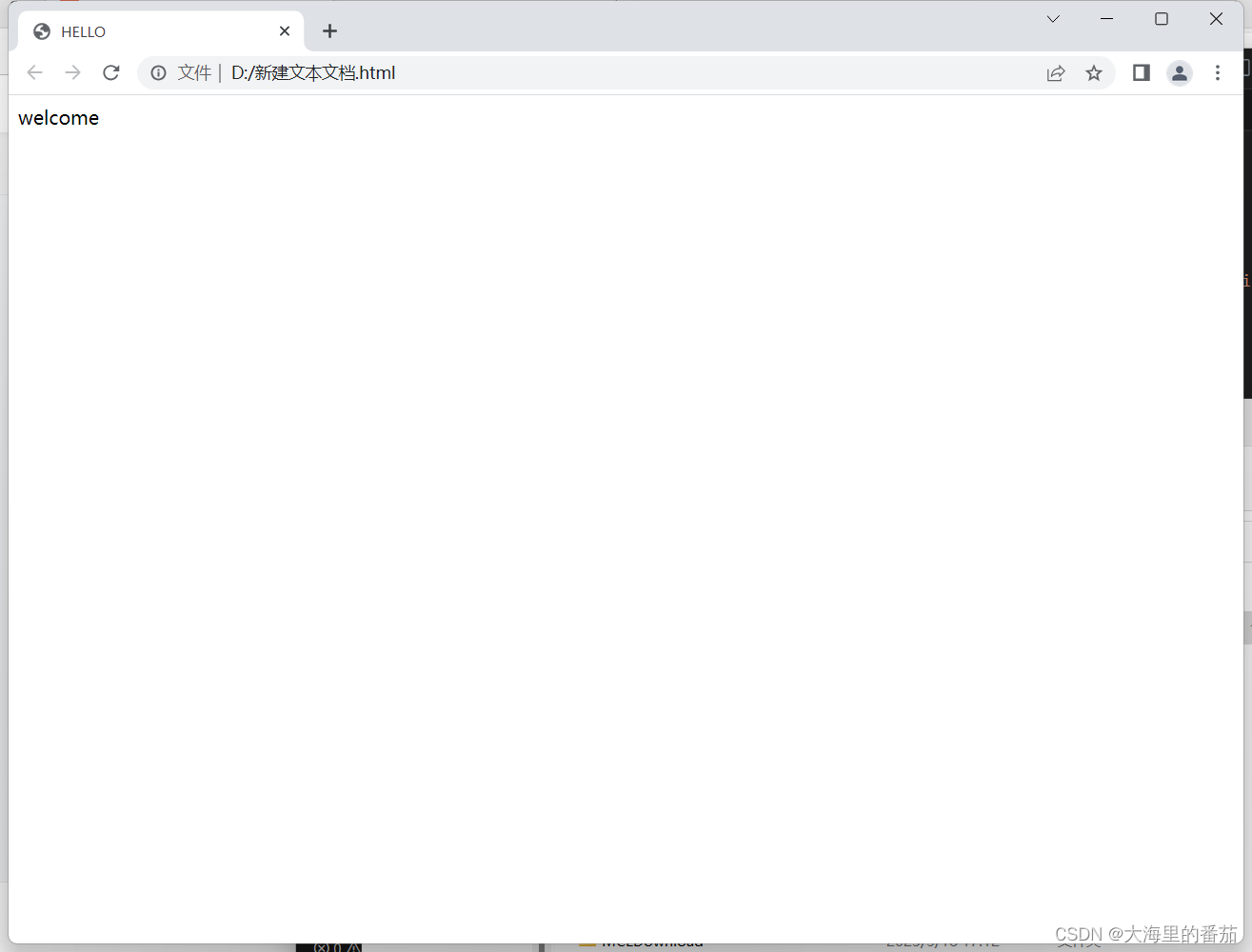Click the profile avatar icon
The width and height of the screenshot is (1252, 952).
point(1180,72)
